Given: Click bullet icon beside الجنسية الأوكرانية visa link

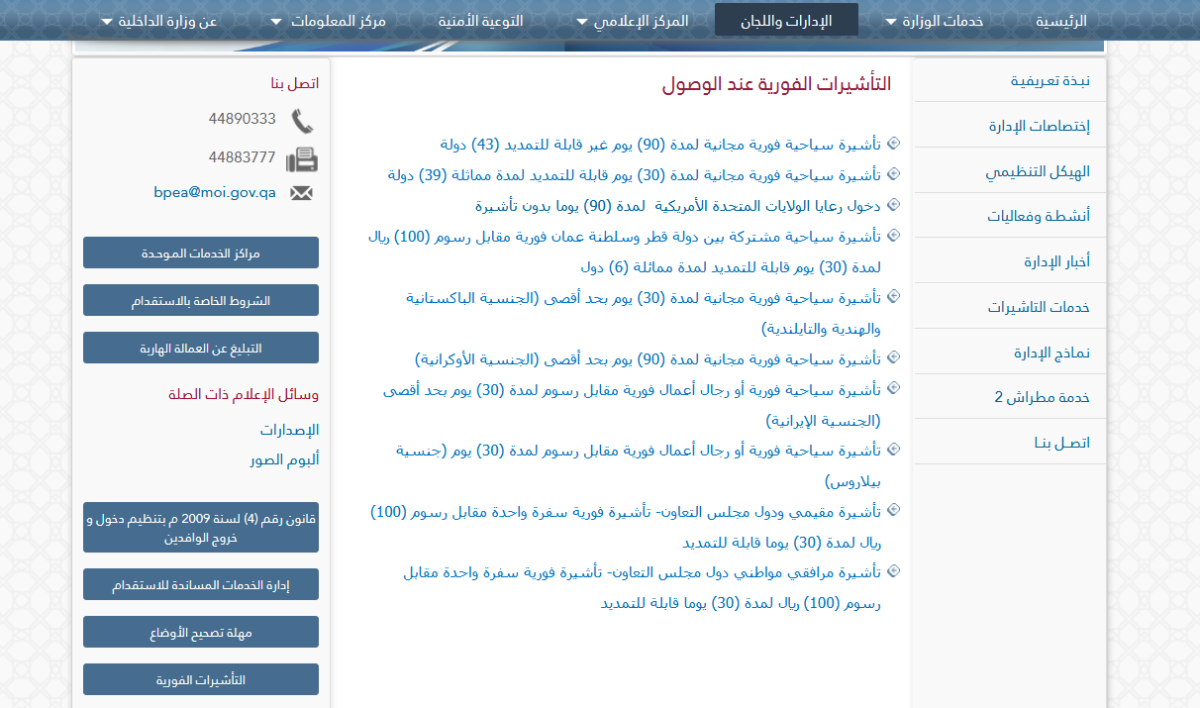Looking at the screenshot, I should (893, 357).
